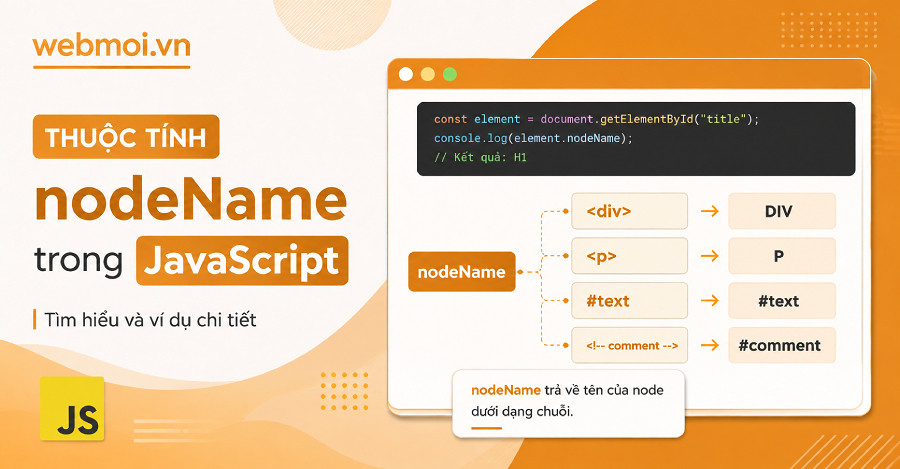Click the orange nodeName diagram box
900x469 pixels.
[x=462, y=272]
